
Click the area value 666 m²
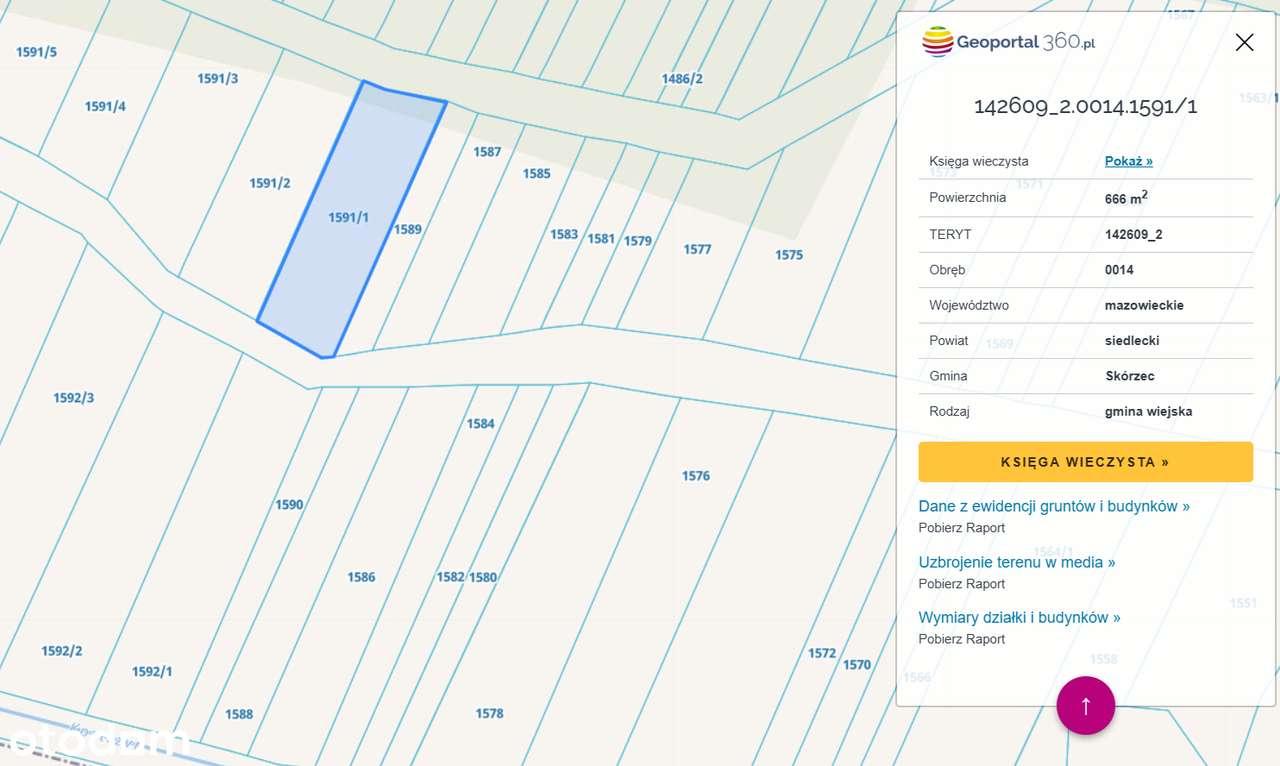1126,198
